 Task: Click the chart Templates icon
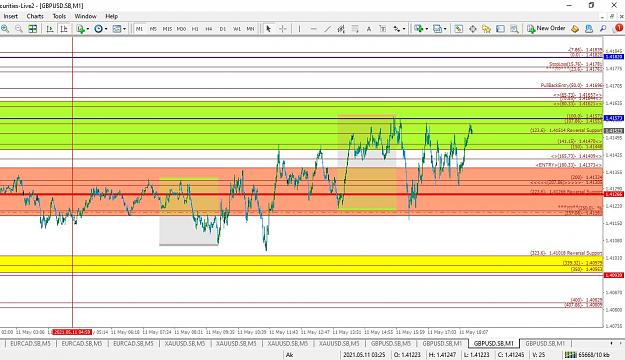[x=117, y=29]
